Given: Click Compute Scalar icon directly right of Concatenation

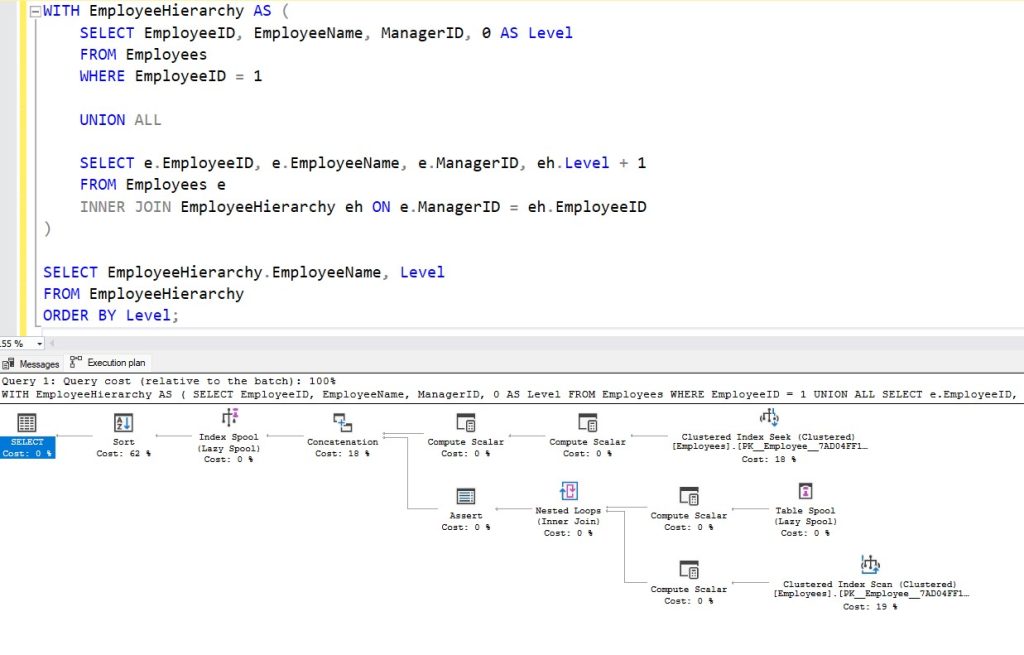Looking at the screenshot, I should 466,422.
